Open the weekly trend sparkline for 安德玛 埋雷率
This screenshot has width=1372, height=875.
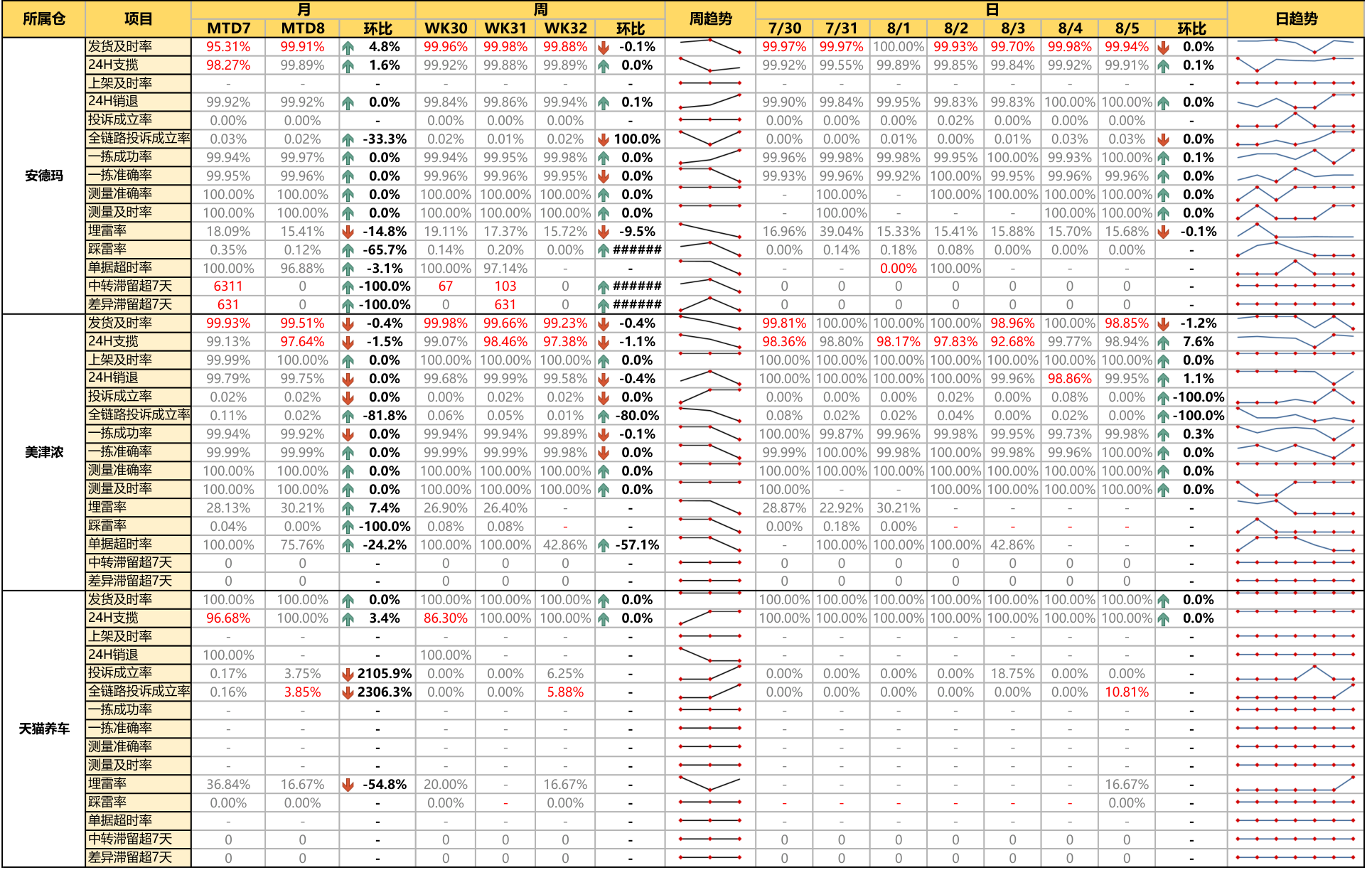coord(710,231)
